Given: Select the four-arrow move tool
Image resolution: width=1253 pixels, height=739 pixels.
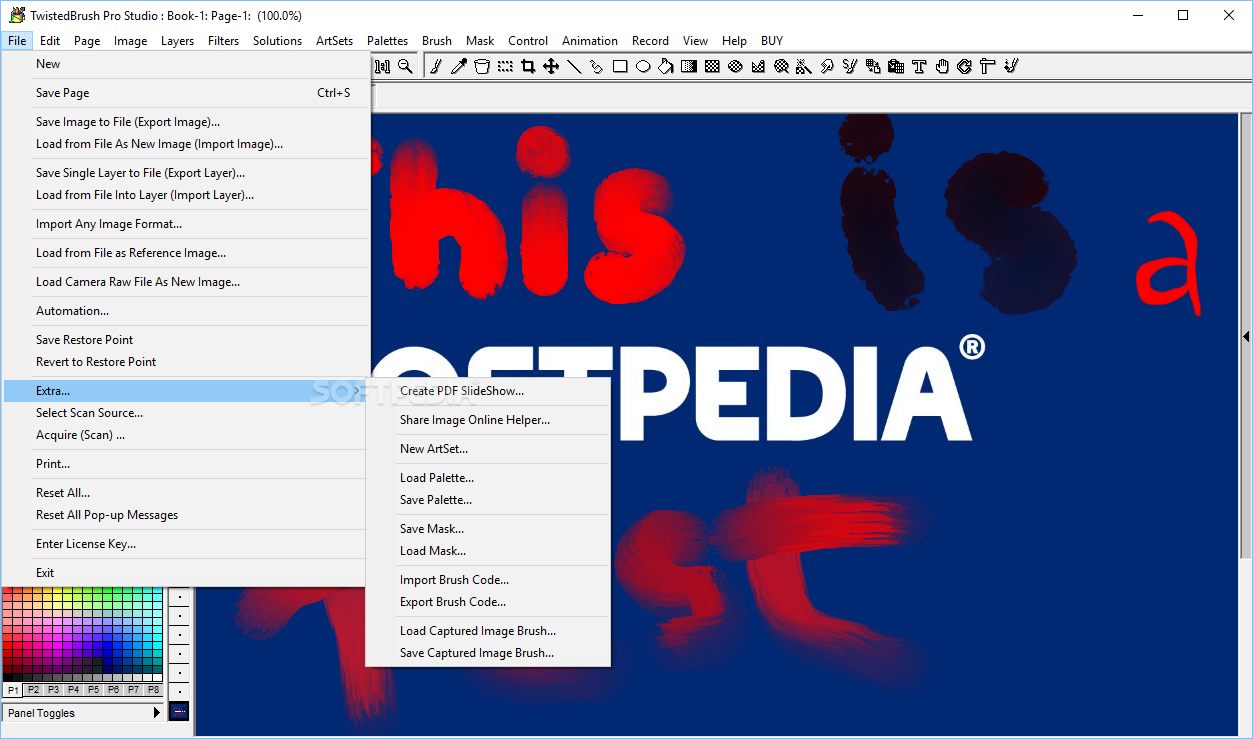Looking at the screenshot, I should pyautogui.click(x=551, y=66).
